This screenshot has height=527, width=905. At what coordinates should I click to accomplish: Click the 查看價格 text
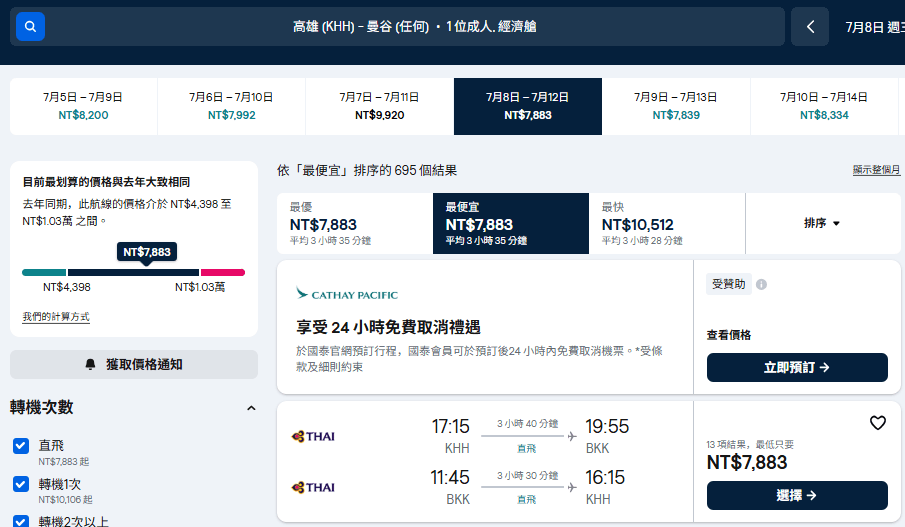pyautogui.click(x=728, y=335)
